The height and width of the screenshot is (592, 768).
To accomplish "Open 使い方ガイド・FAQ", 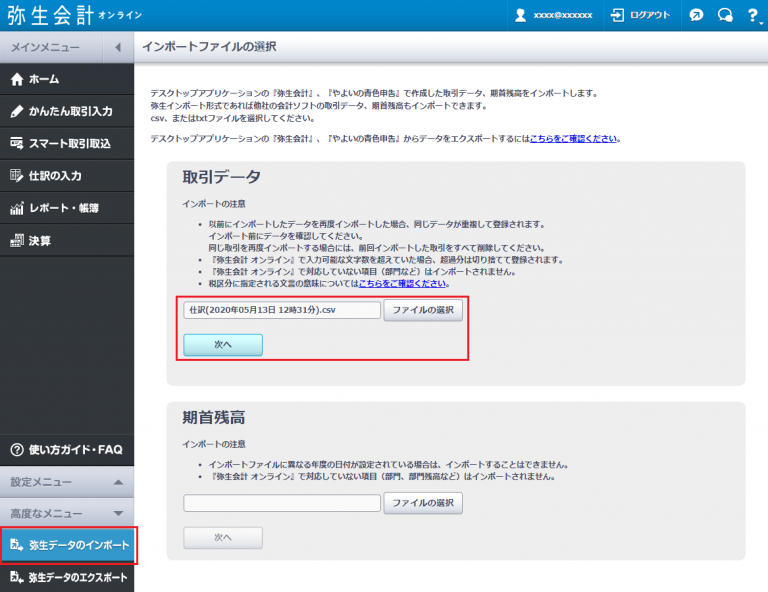I will 67,450.
